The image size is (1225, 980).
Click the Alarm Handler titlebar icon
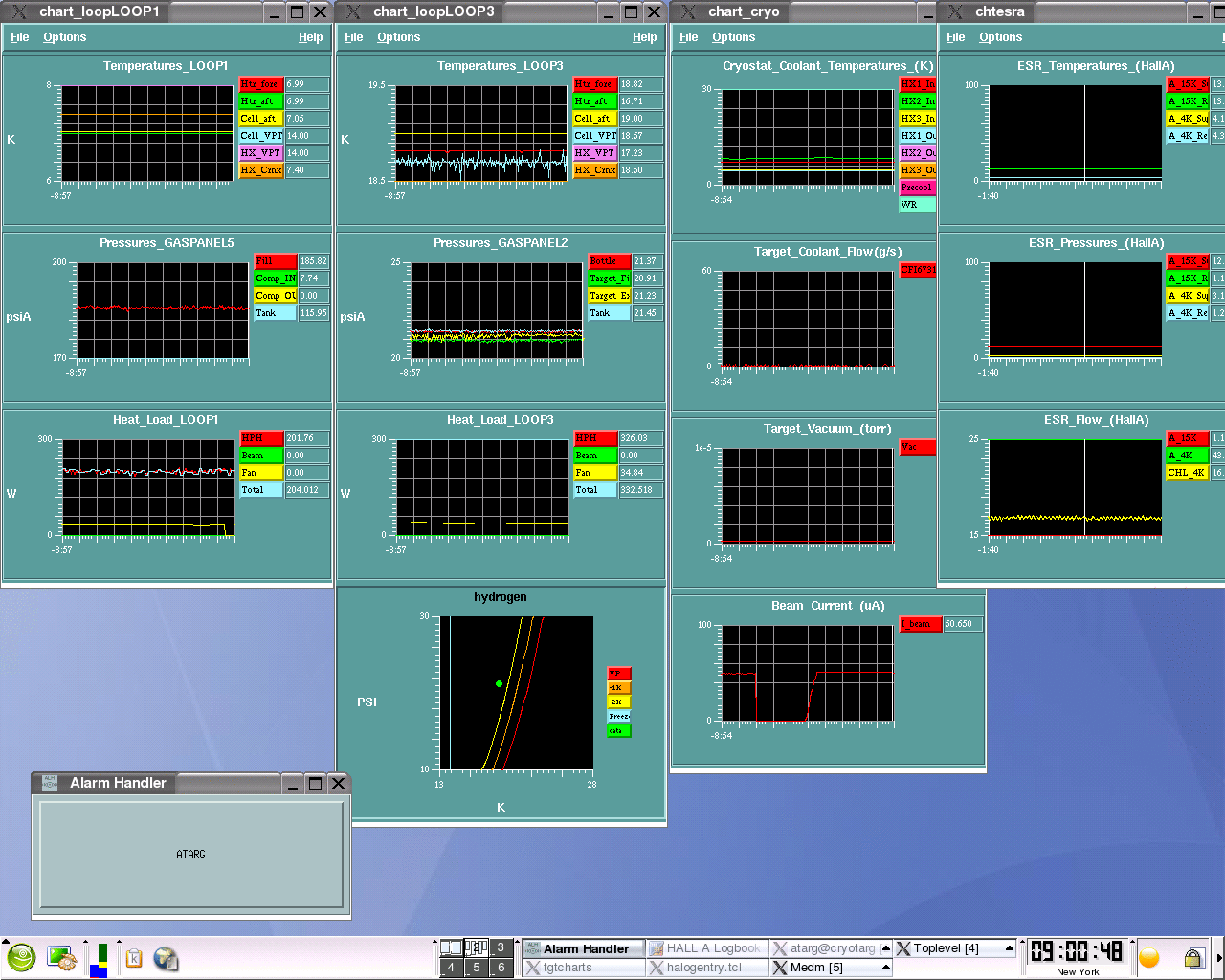click(x=50, y=783)
